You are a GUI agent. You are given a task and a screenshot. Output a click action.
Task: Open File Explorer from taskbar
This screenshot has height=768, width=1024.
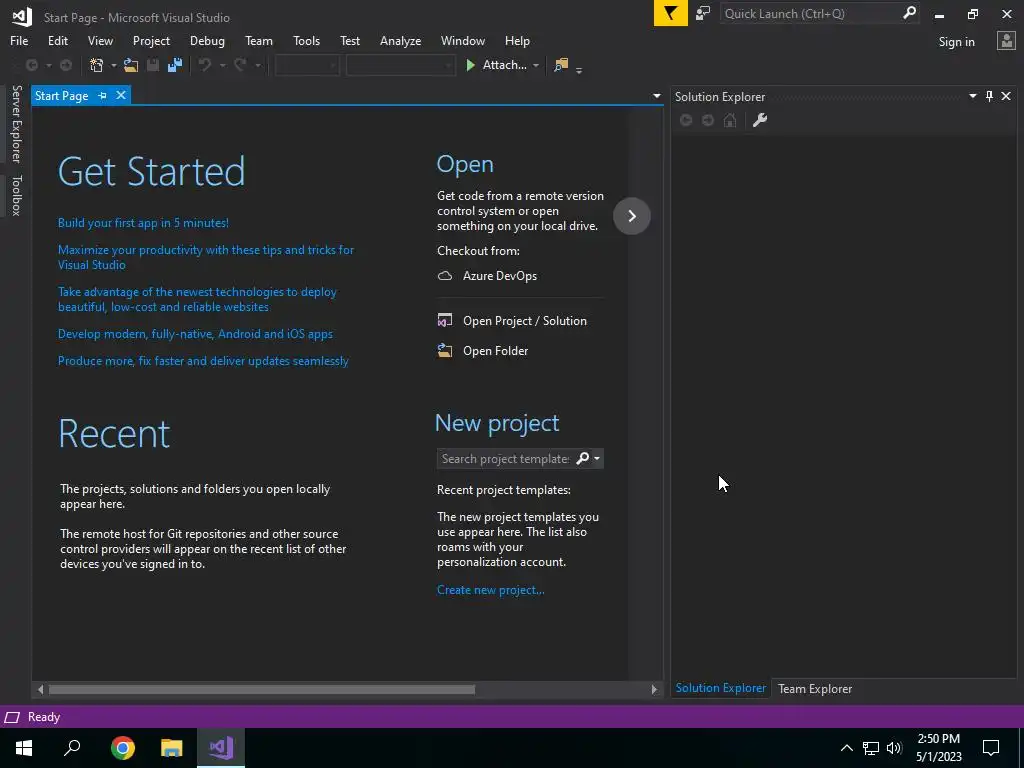172,748
